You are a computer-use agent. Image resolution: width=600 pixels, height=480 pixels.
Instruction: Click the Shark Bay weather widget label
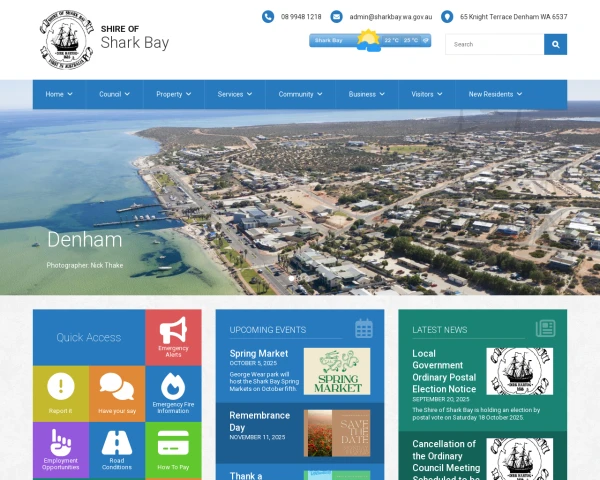tap(328, 40)
